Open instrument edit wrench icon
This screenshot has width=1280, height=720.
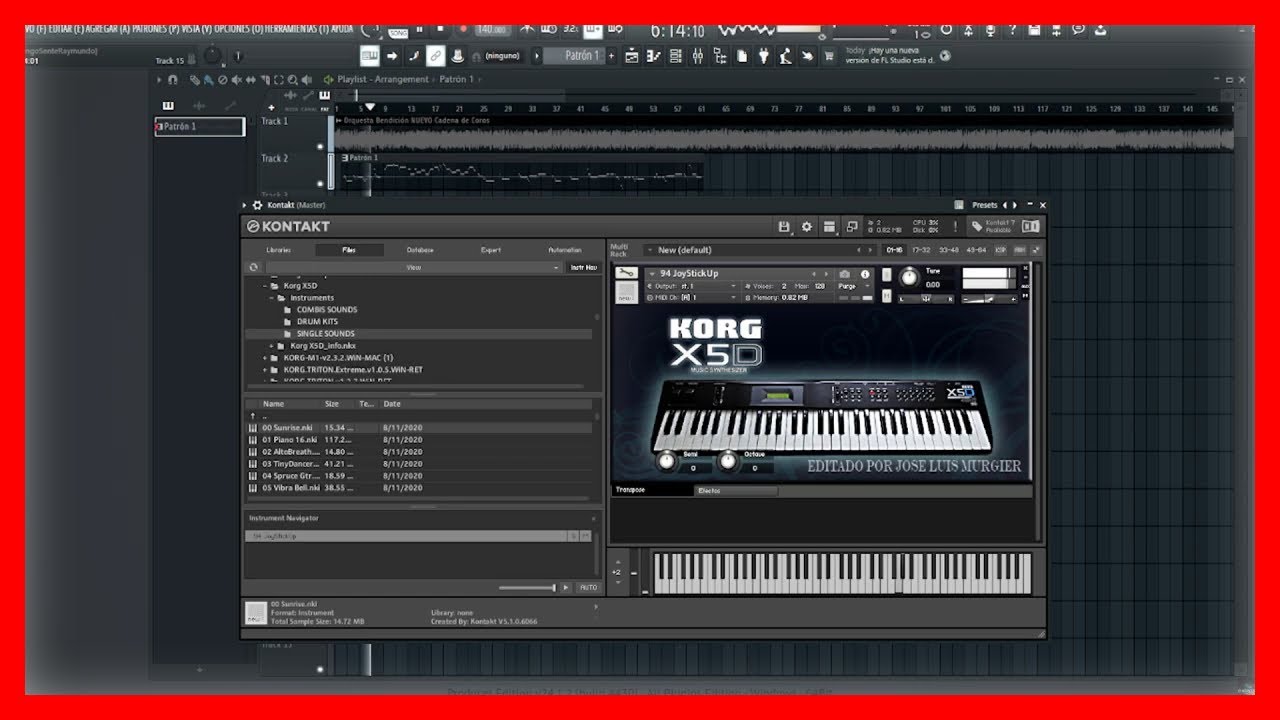point(625,274)
